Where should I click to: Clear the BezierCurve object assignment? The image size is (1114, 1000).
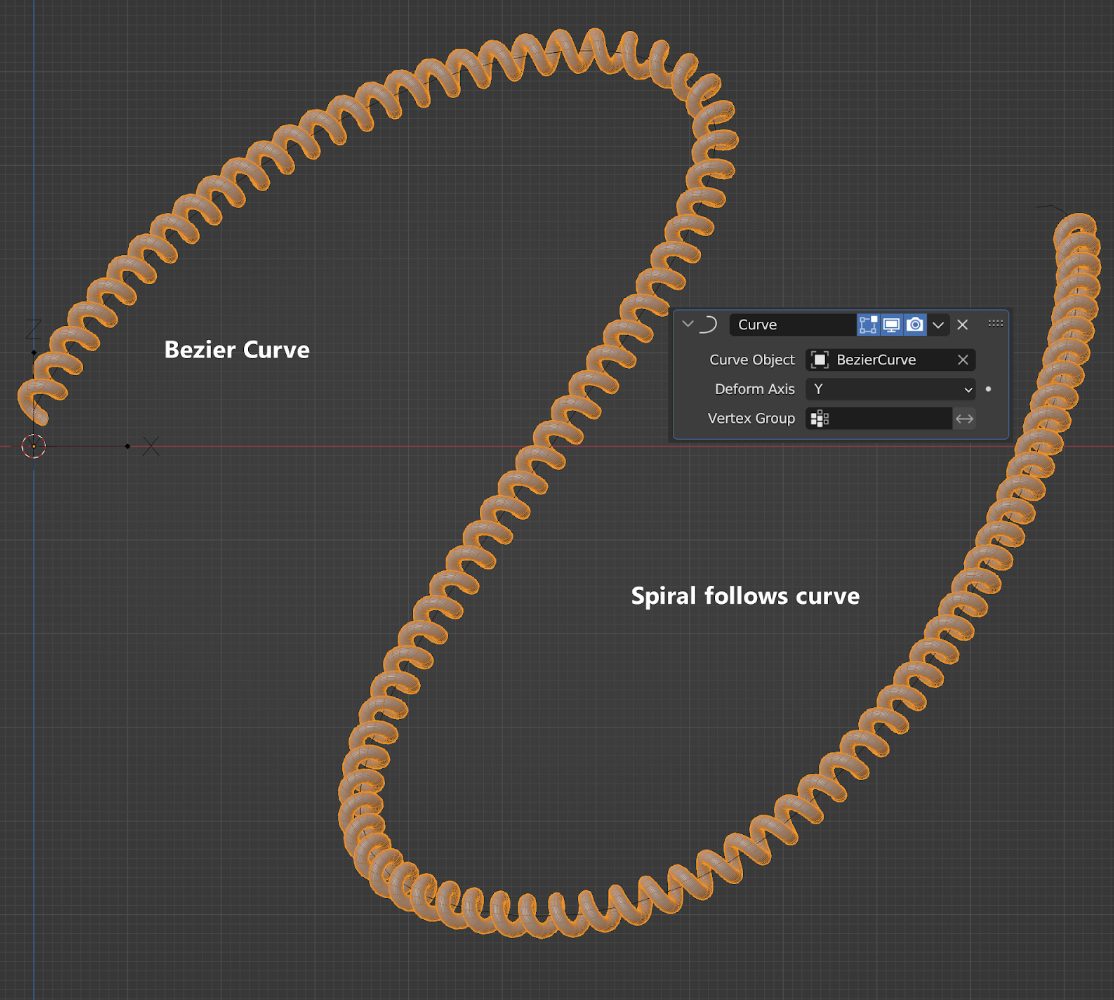pos(962,360)
